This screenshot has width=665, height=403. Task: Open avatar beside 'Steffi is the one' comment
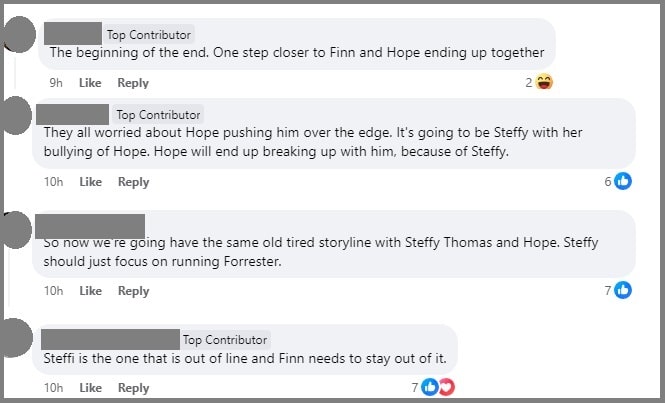click(x=16, y=337)
